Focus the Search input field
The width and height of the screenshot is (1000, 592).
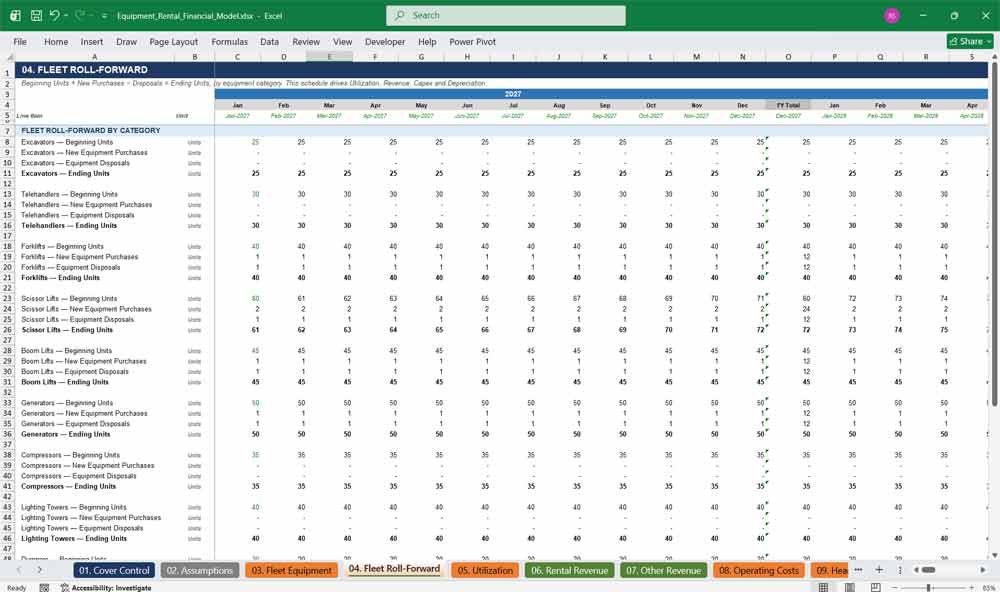click(x=506, y=15)
